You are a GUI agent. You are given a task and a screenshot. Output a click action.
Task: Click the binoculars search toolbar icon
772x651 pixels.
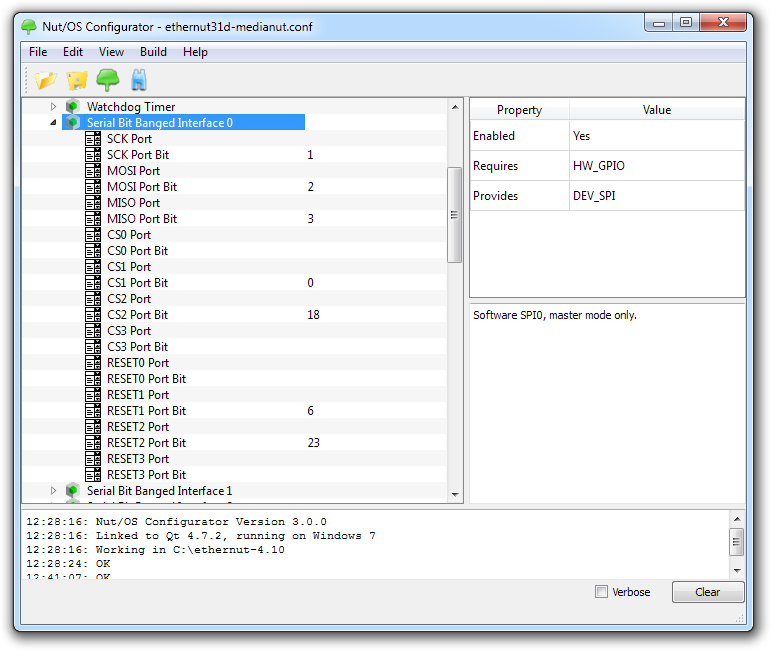coord(139,80)
